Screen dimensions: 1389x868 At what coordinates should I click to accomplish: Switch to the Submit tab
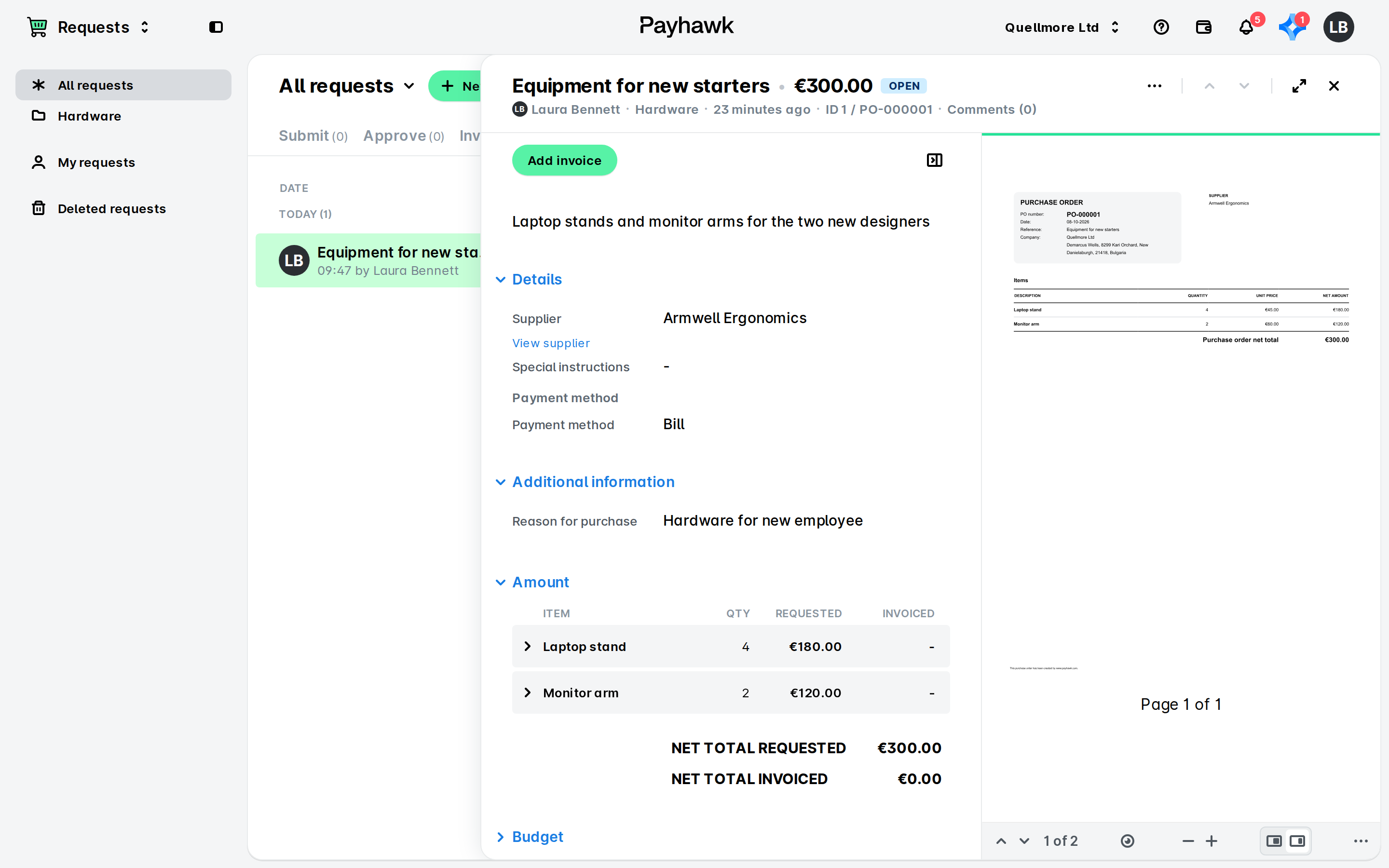[x=313, y=136]
